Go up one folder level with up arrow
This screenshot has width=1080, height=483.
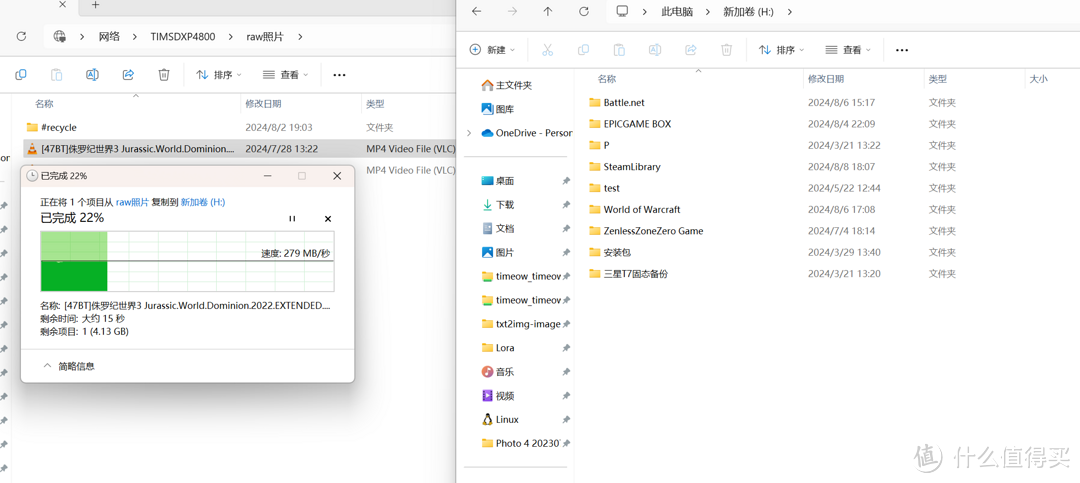click(548, 12)
